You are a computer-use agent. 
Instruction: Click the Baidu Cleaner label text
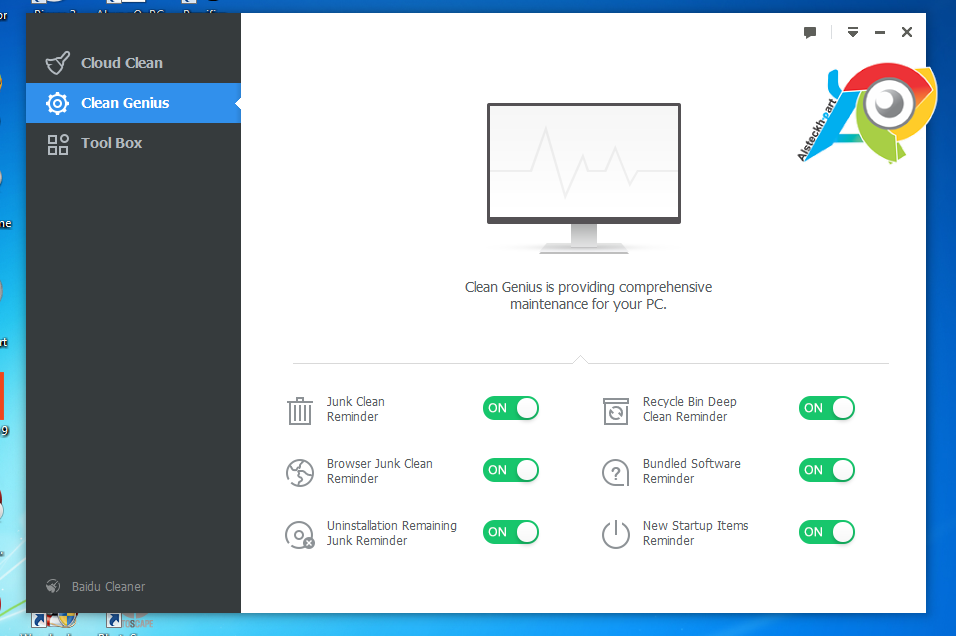pos(109,587)
